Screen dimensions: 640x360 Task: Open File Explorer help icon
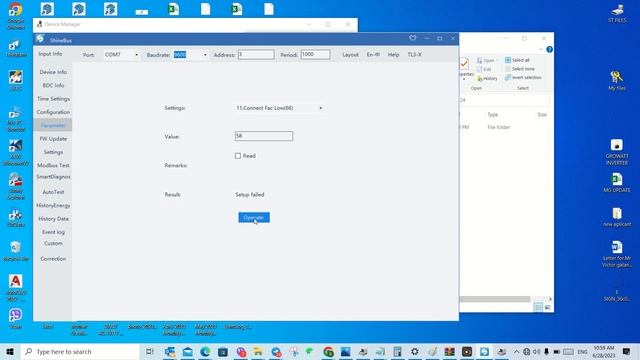tap(549, 49)
